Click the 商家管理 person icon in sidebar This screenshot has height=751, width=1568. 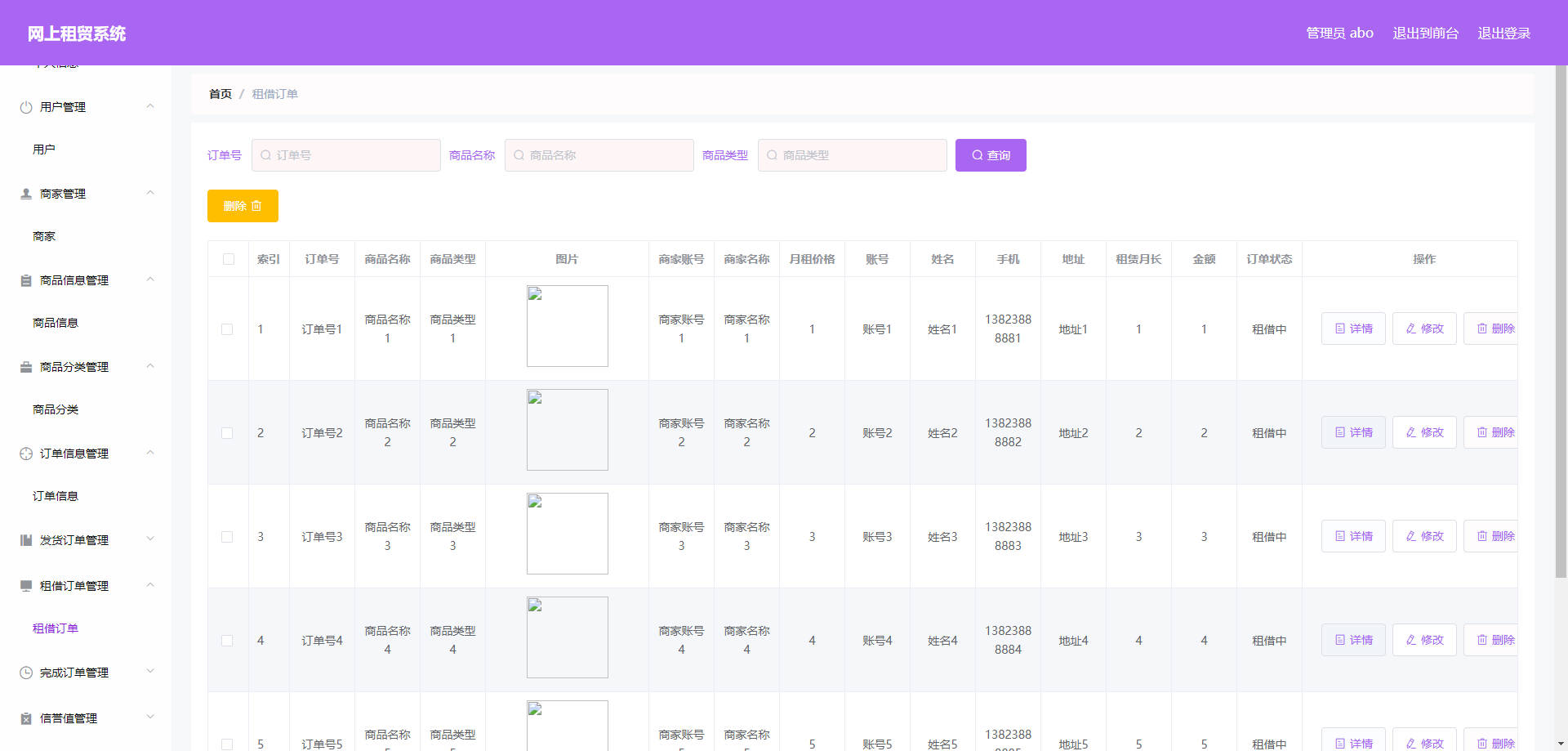tap(26, 194)
